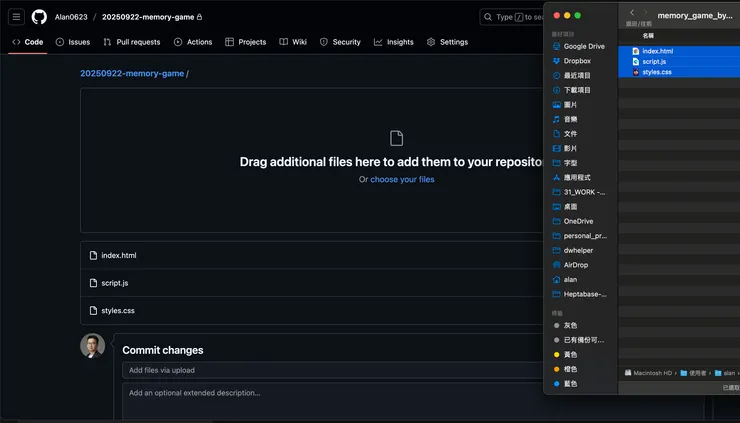Select the script.js file in Finder
Screen dimensions: 740x423
click(x=654, y=61)
